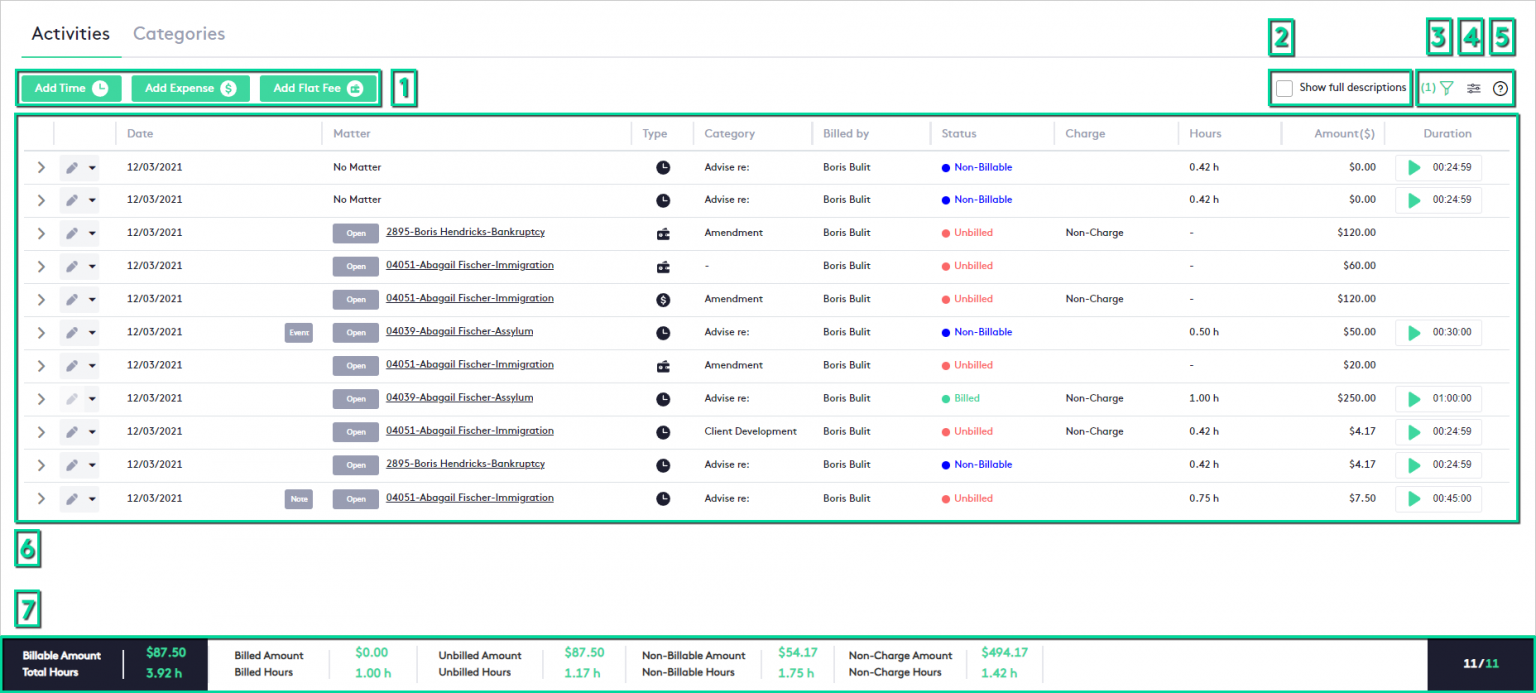This screenshot has height=693, width=1536.
Task: Edit the Bankruptcy $120.00 activity with pencil
Action: coord(72,233)
